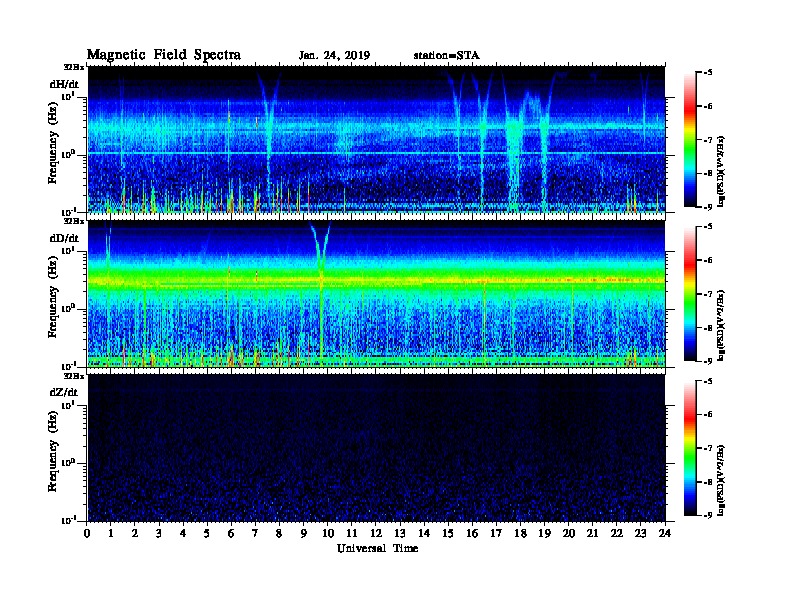
Task: Select the dH/dt panel label
Action: 64,84
